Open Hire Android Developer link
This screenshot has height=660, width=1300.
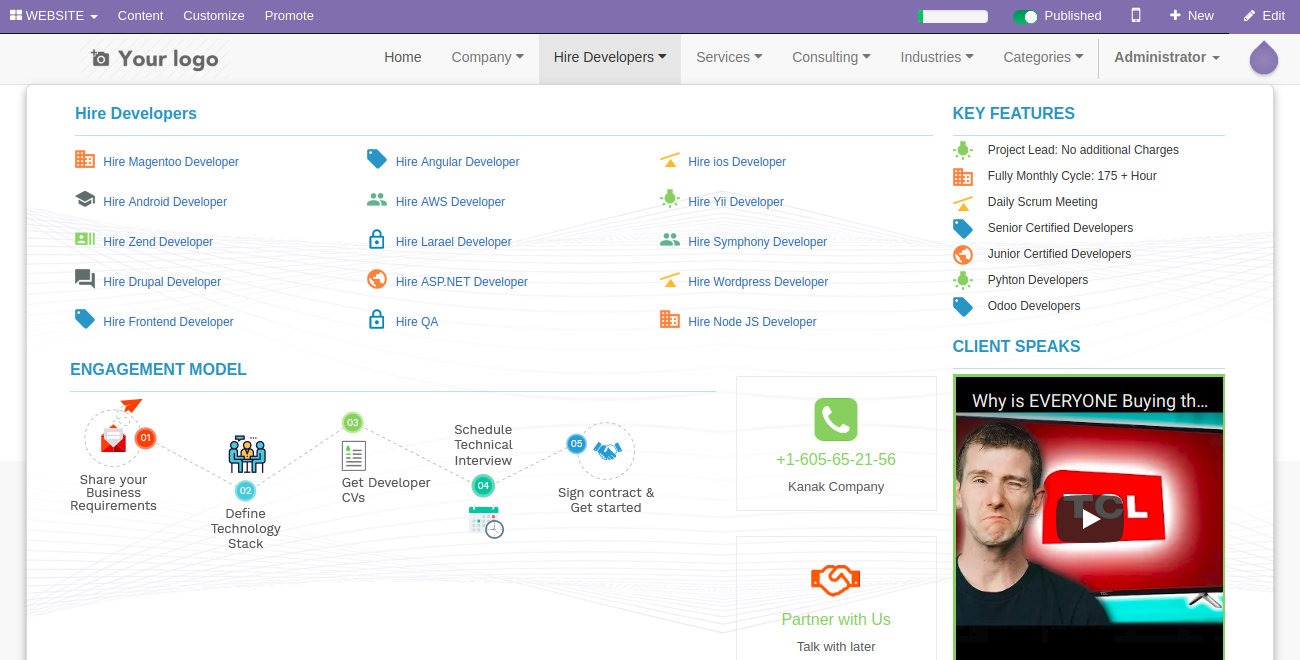165,202
